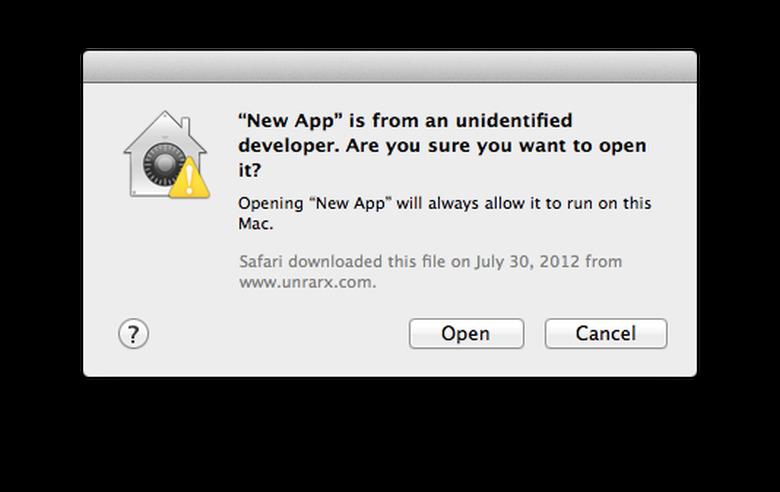
Task: Click empty dialog space between help and Open
Action: [279, 333]
